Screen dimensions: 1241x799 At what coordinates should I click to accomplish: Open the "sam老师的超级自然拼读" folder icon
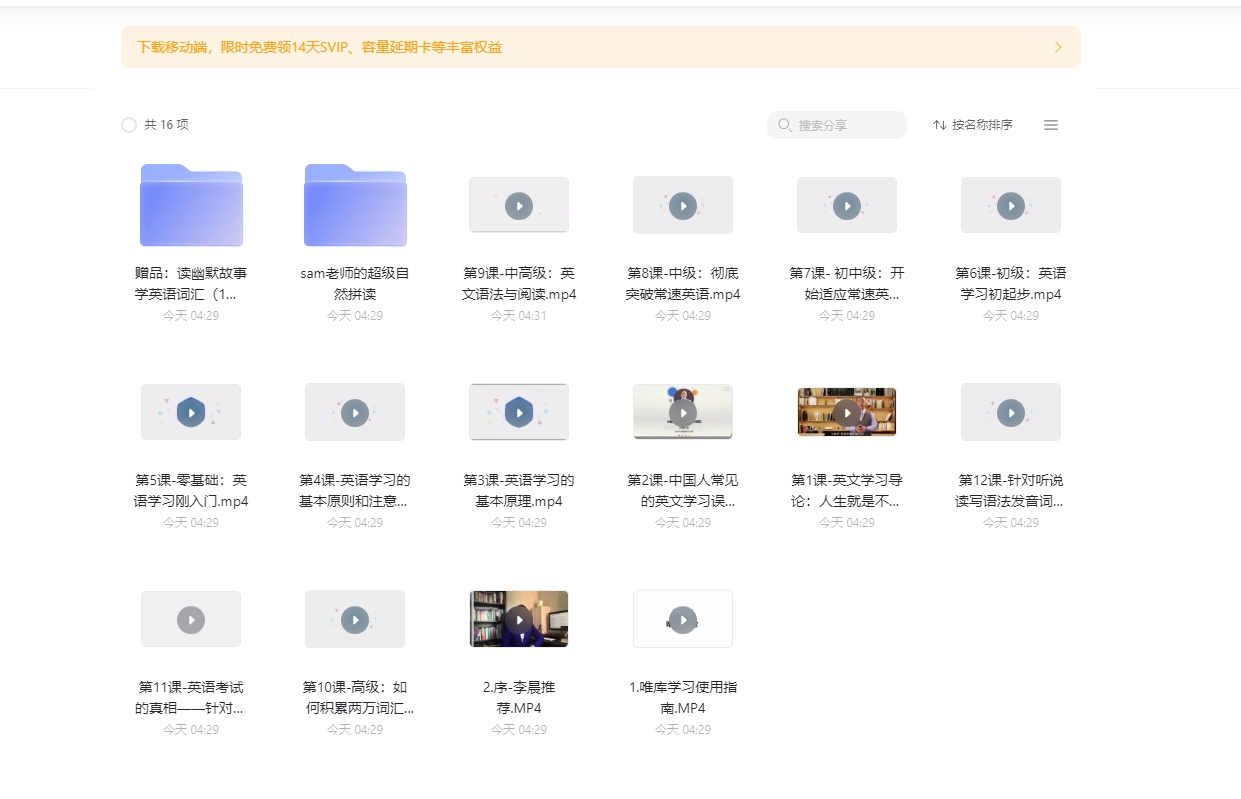coord(354,205)
